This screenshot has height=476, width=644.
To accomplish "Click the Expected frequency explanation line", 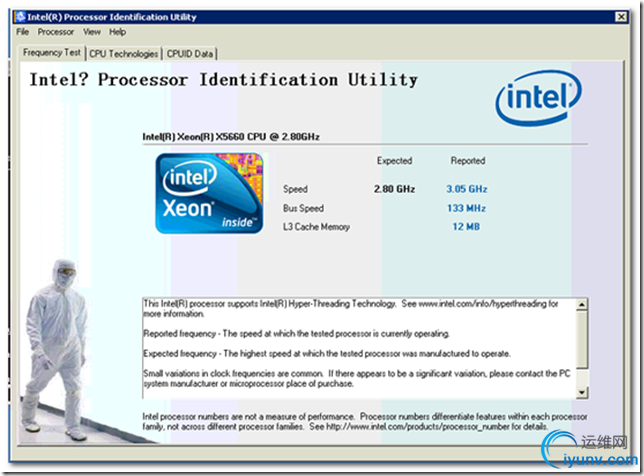I will 327,354.
